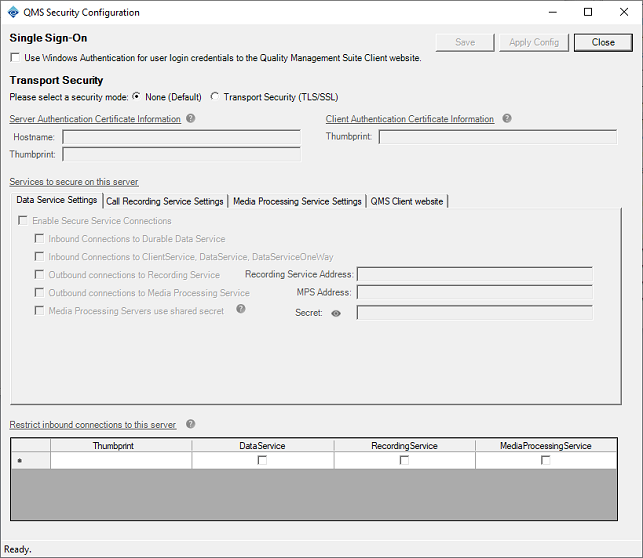
Task: Click Client Authentication Certificate Information label
Action: coord(410,119)
